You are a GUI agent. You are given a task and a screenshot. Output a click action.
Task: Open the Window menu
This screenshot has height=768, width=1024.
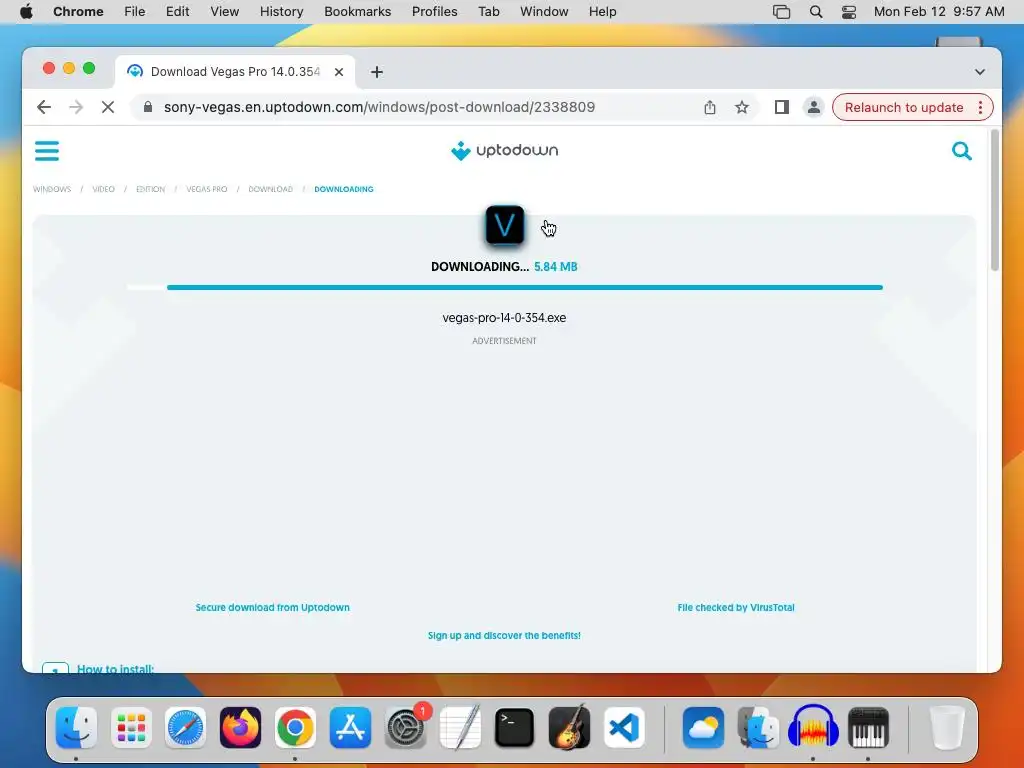(544, 12)
